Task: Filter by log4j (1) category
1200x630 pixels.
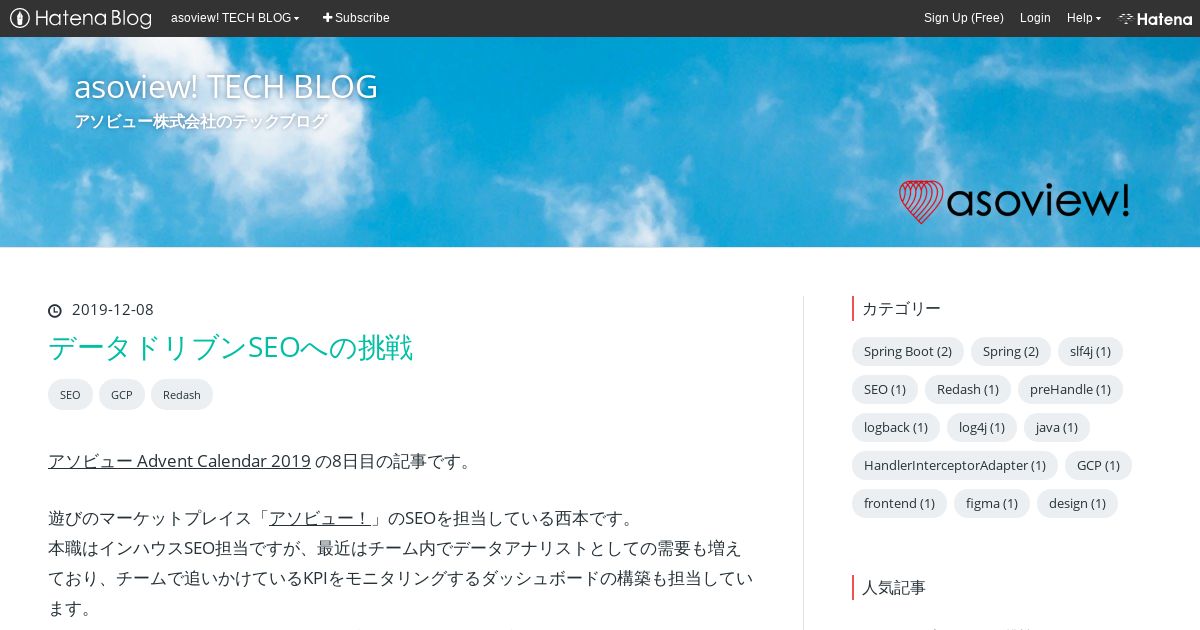Action: coord(982,427)
